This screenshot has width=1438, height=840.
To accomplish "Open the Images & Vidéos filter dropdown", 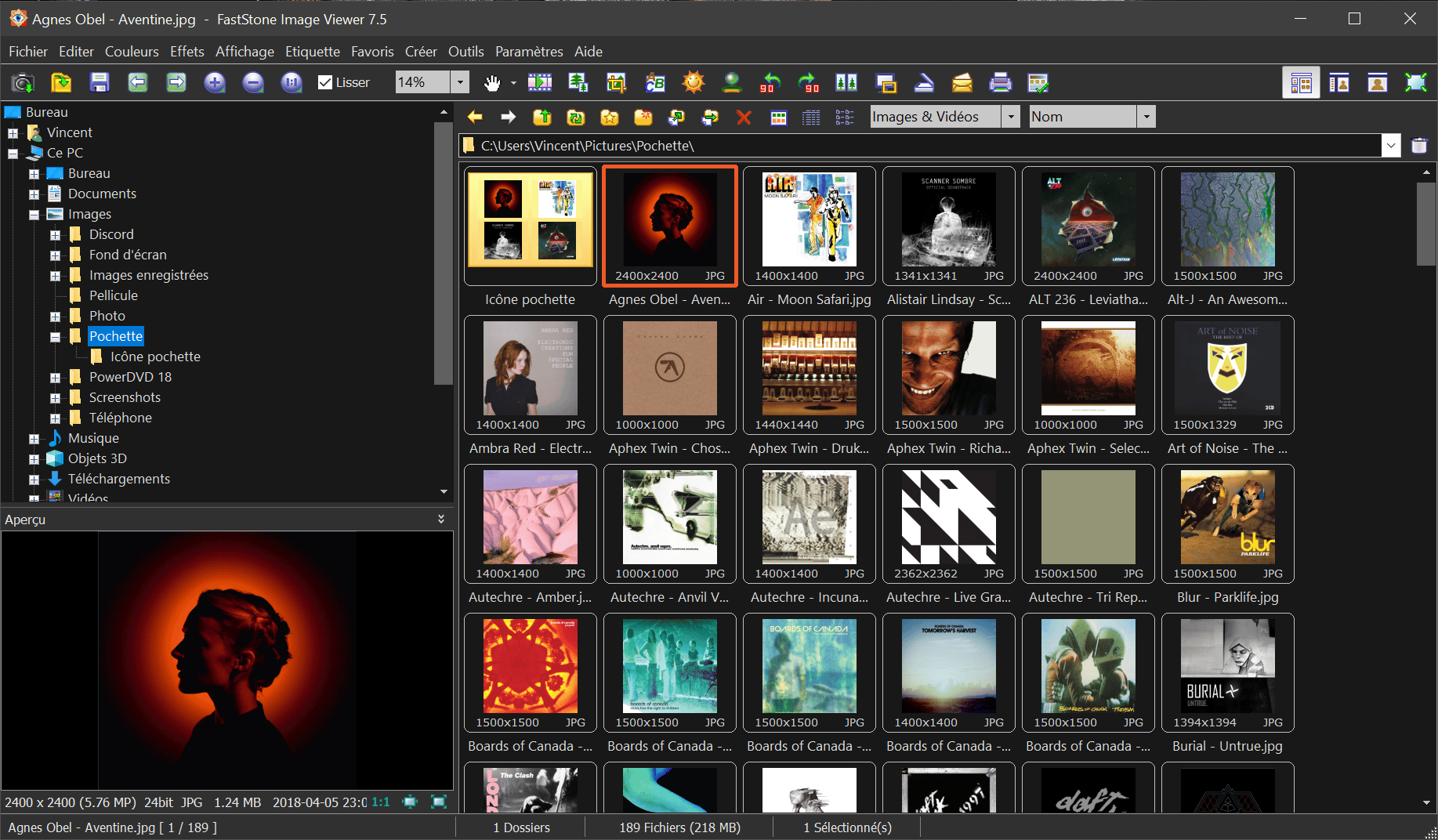I will click(1011, 117).
